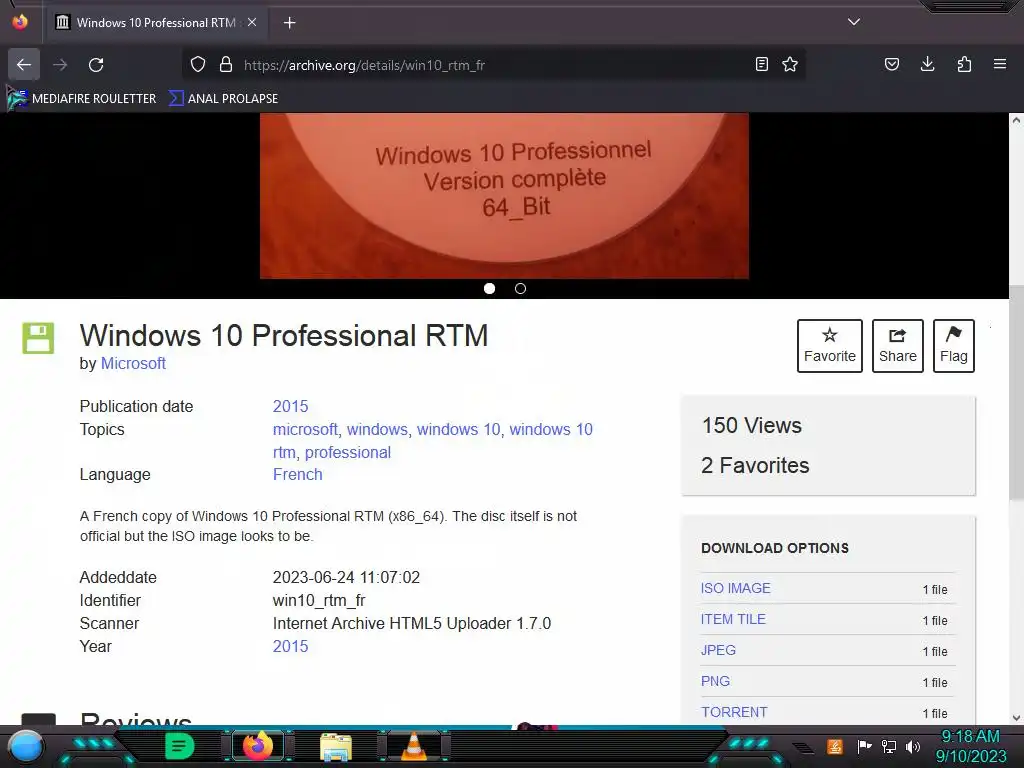Download the ITEM TILE file
Screen dimensions: 1024x768
click(733, 619)
